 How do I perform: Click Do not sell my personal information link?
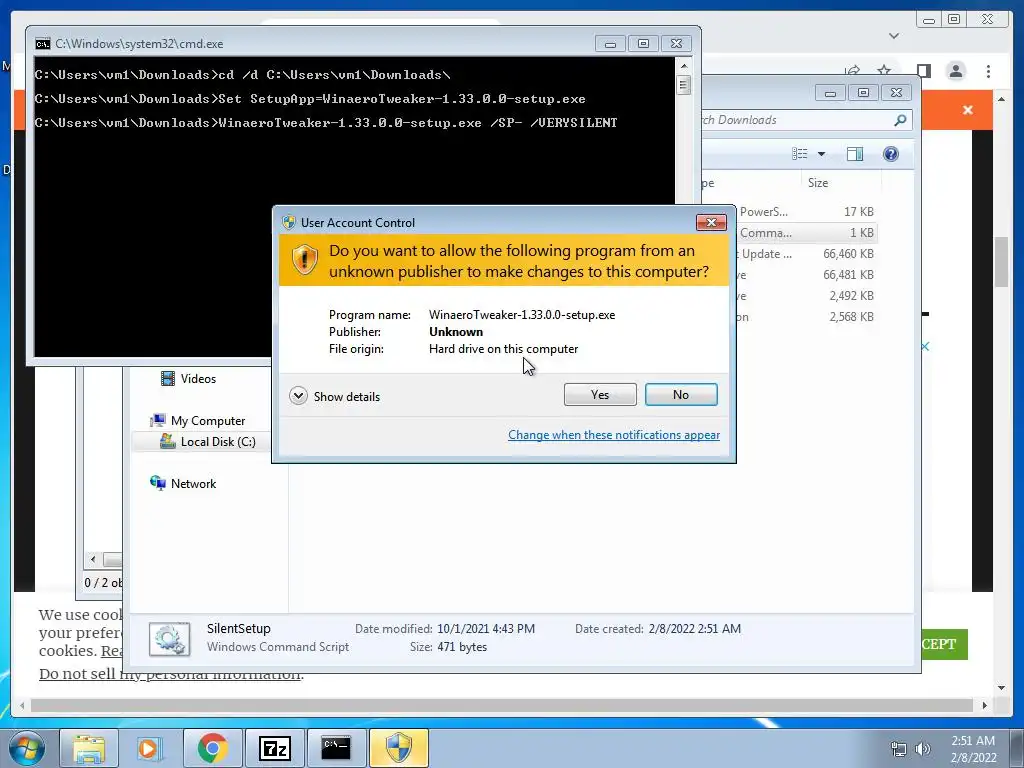(x=170, y=674)
